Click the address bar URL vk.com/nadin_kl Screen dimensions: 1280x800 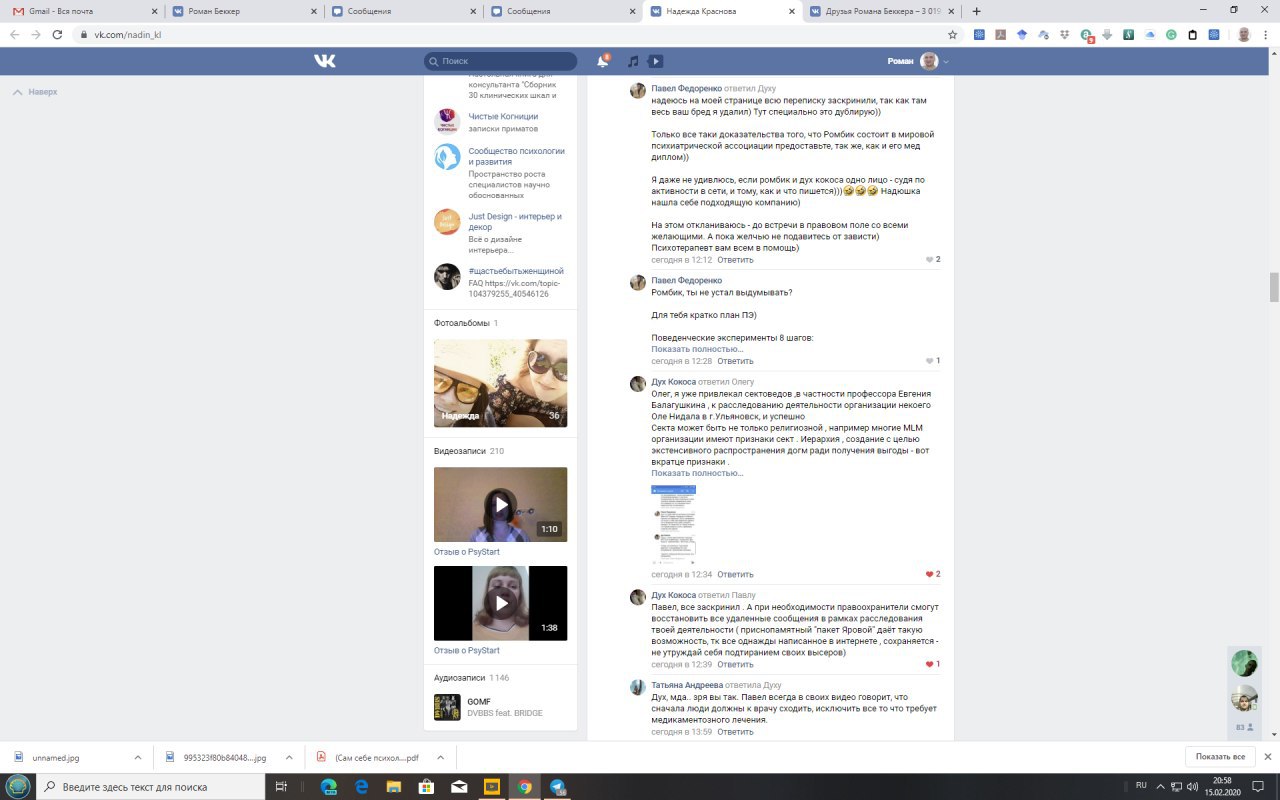128,34
